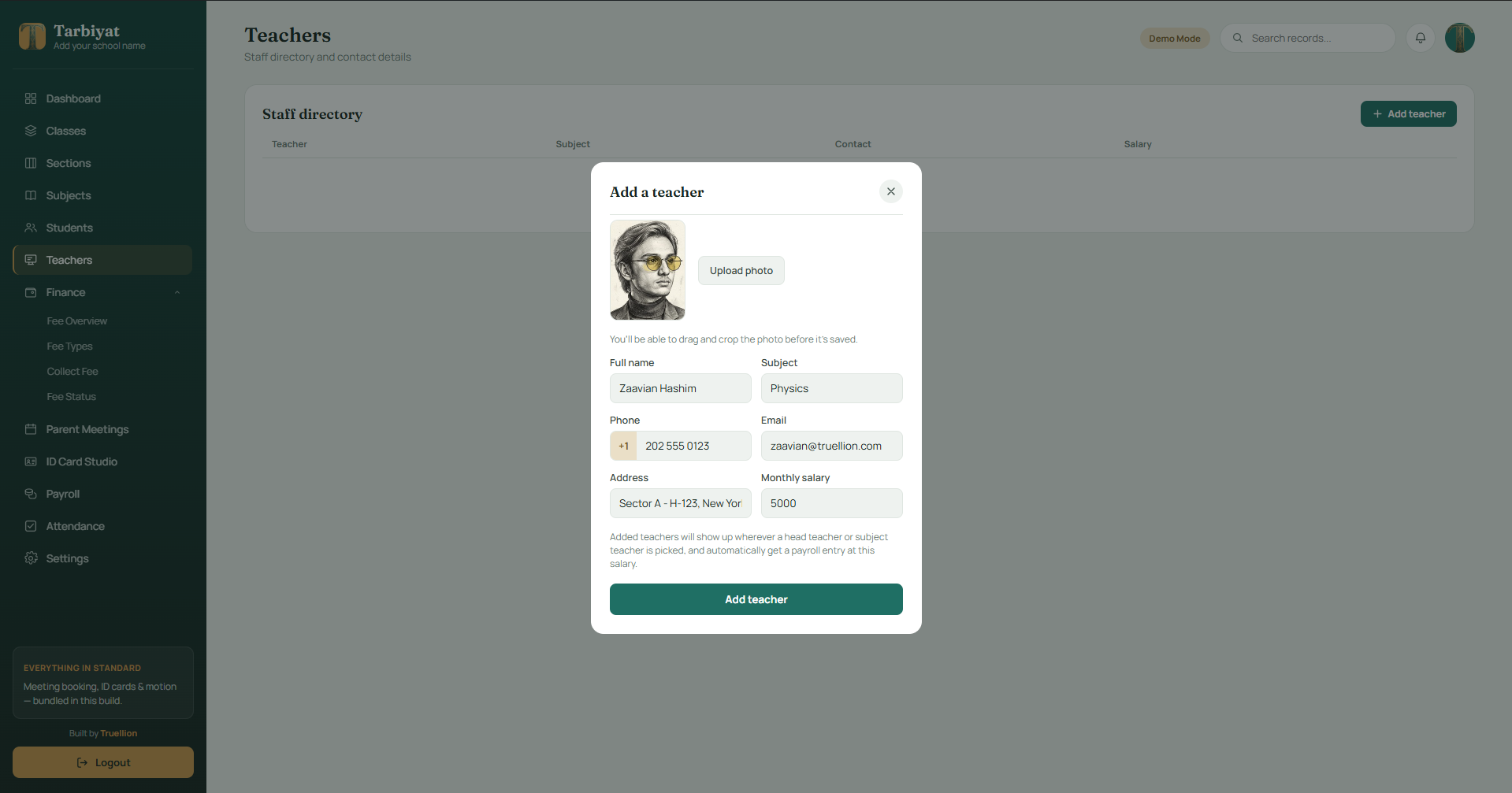Open the Students people icon

[31, 228]
